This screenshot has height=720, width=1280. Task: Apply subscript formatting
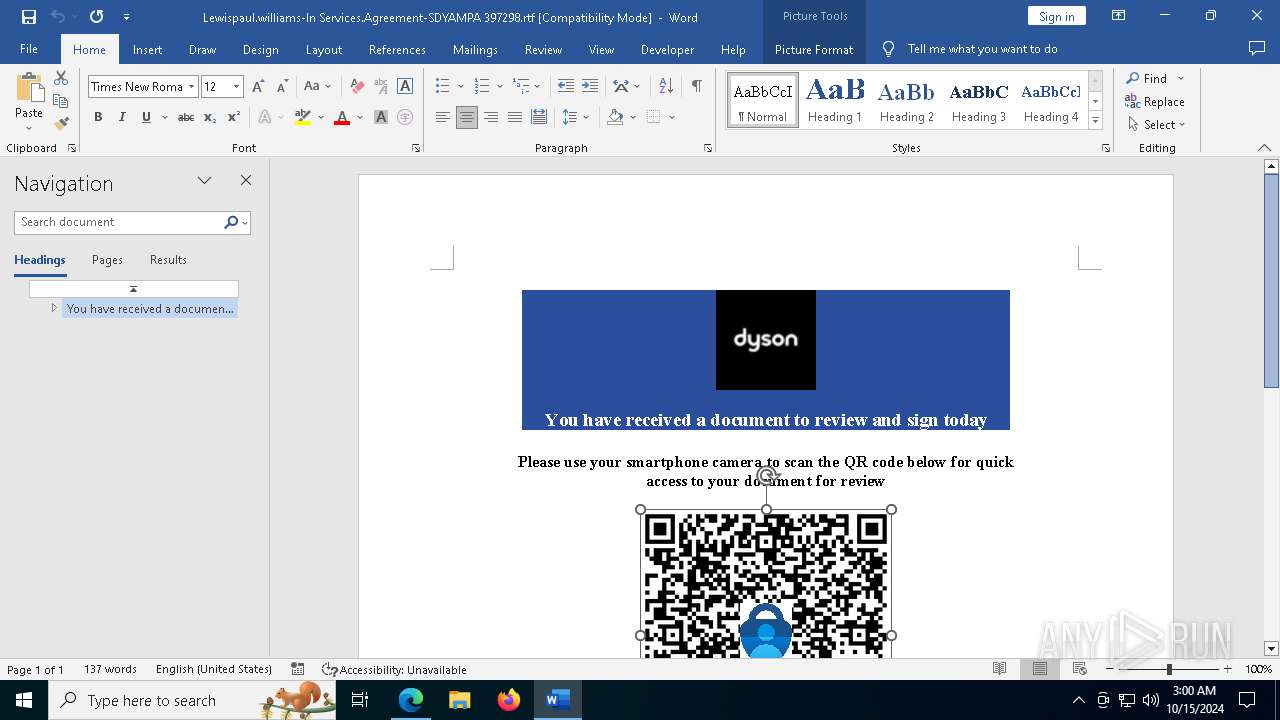coord(210,117)
